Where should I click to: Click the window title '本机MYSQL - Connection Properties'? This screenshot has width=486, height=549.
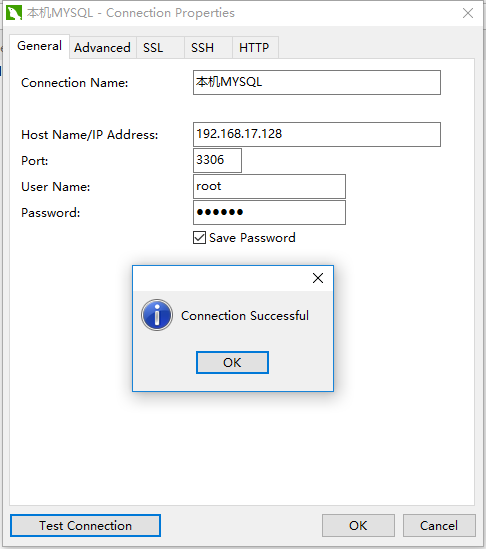[x=131, y=13]
